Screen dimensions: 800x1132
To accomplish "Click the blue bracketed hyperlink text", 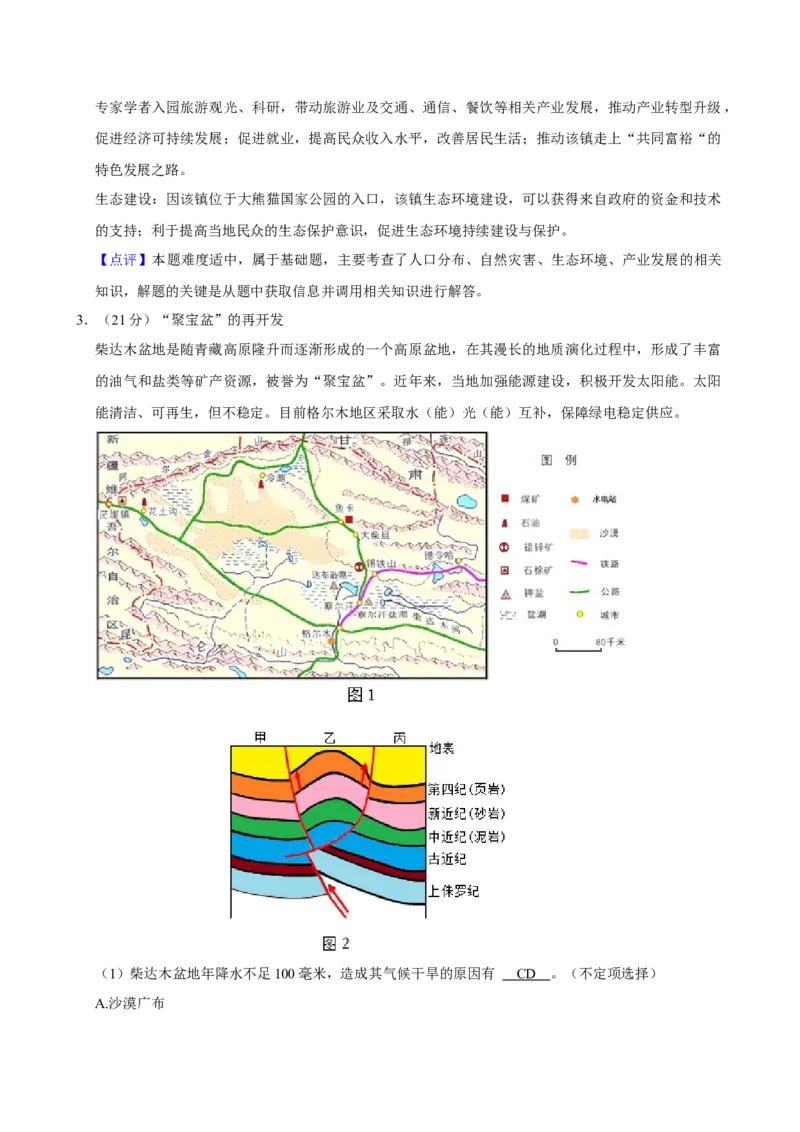I will 124,260.
